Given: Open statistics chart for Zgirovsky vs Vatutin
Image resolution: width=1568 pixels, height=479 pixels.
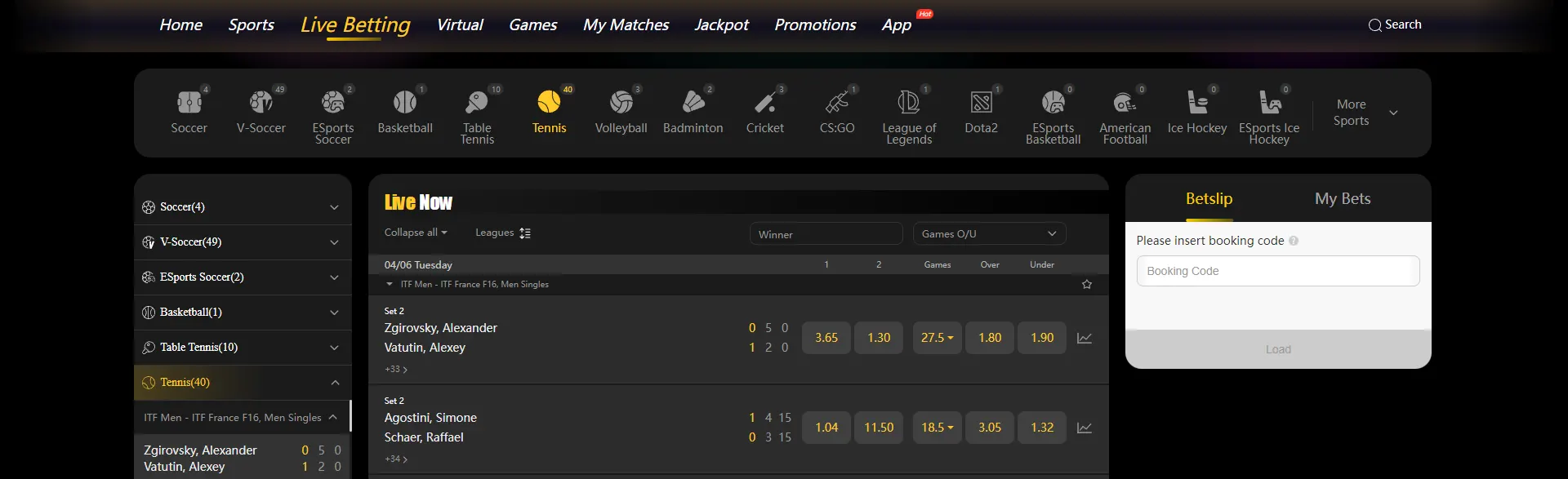Looking at the screenshot, I should (1085, 338).
